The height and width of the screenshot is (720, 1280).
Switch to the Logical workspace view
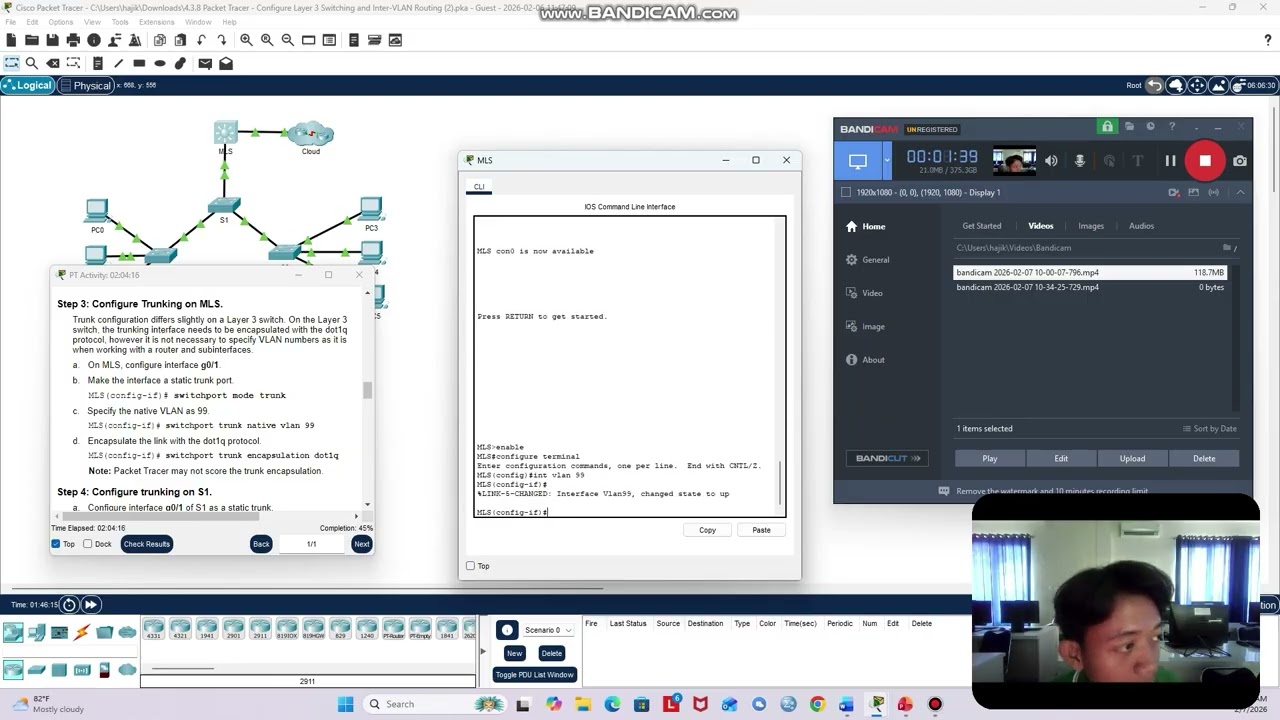pos(27,85)
